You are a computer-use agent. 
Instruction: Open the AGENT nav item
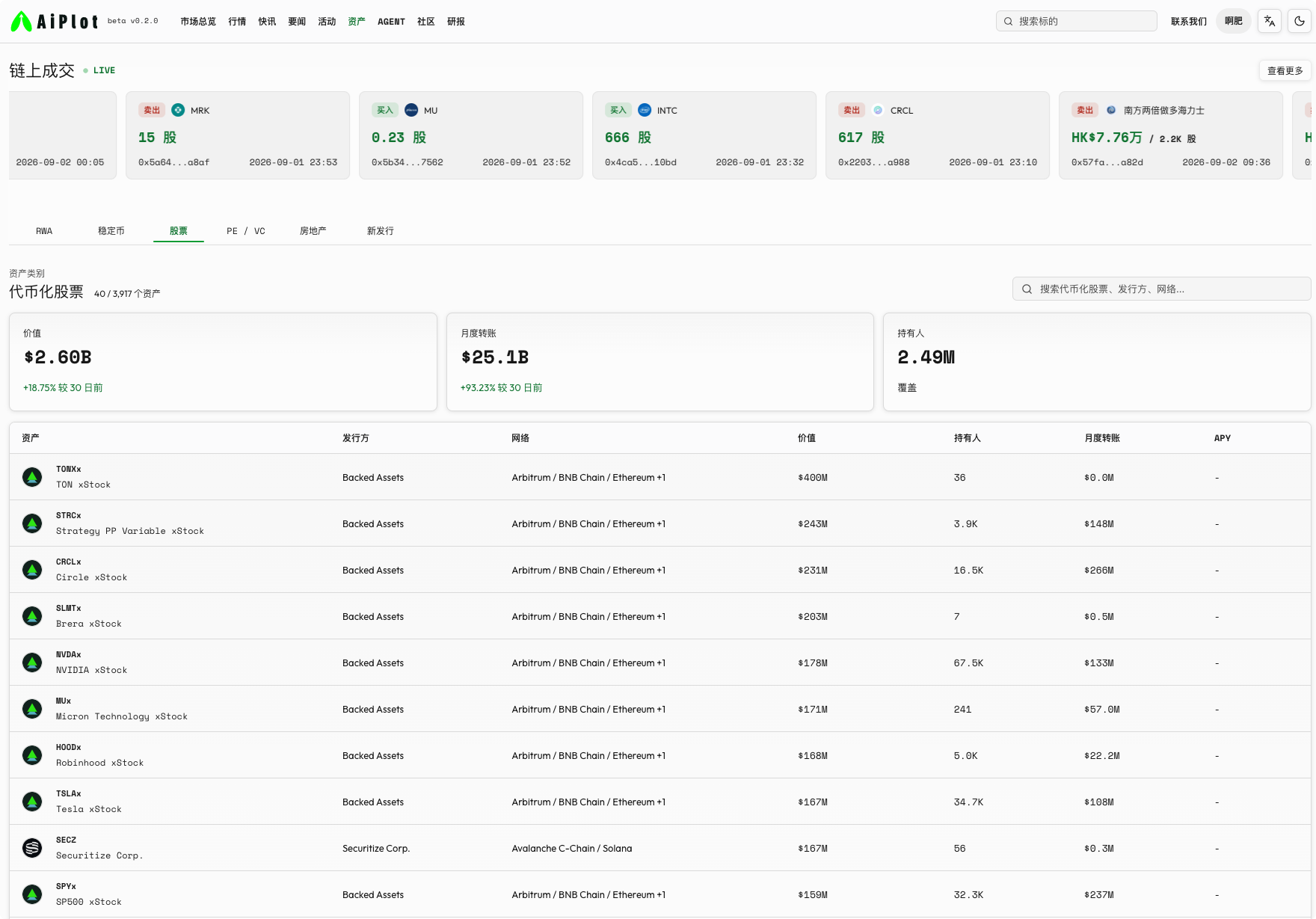tap(391, 22)
